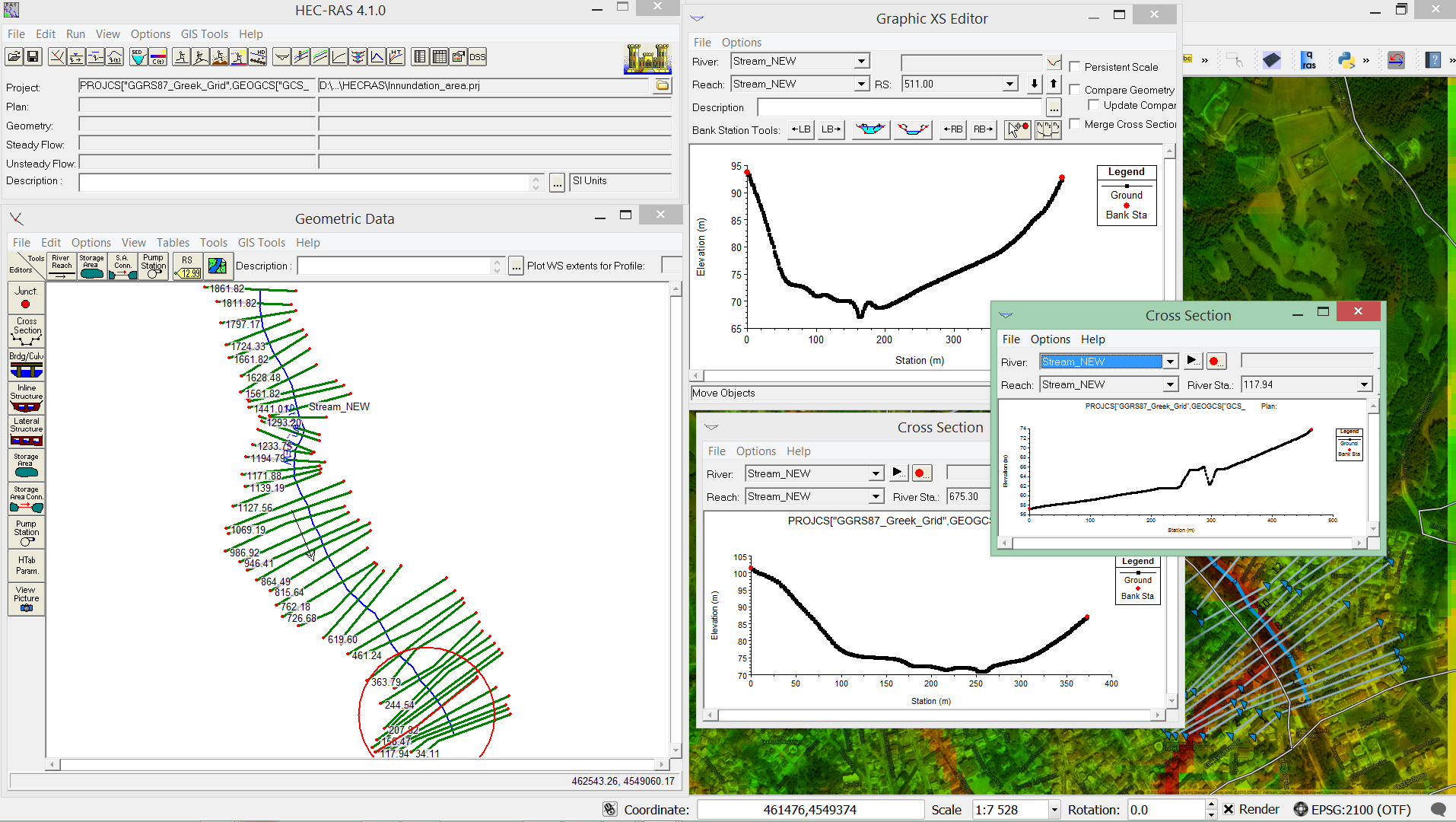Open geometric data editor icon in HEC-RAS
Image resolution: width=1456 pixels, height=822 pixels.
click(57, 57)
